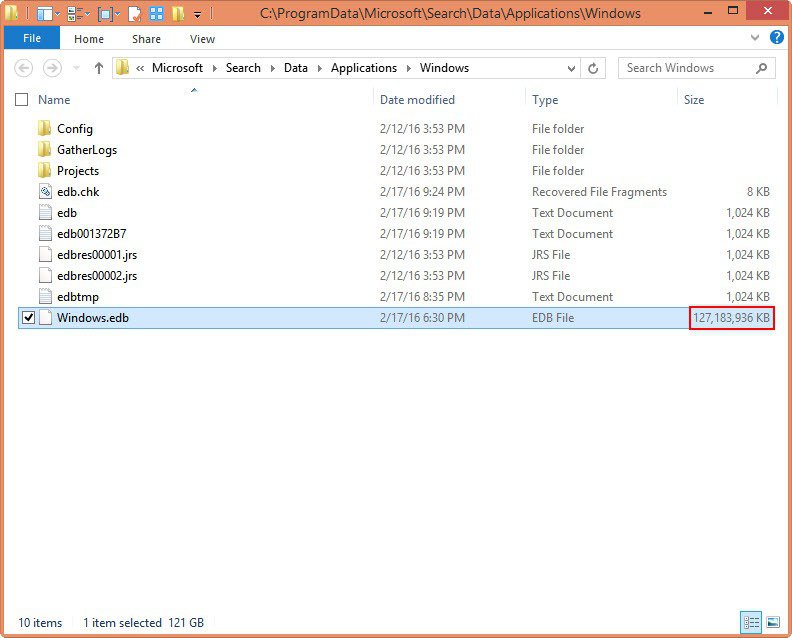Uncheck the Windows.edb checkbox
This screenshot has height=638, width=792.
[x=29, y=318]
